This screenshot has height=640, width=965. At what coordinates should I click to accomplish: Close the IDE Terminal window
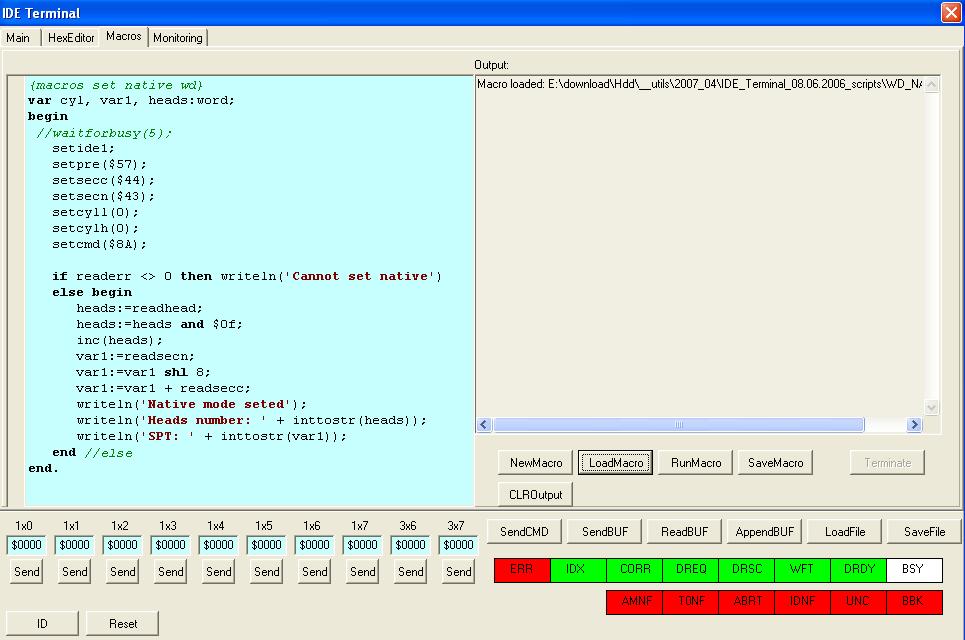(951, 12)
